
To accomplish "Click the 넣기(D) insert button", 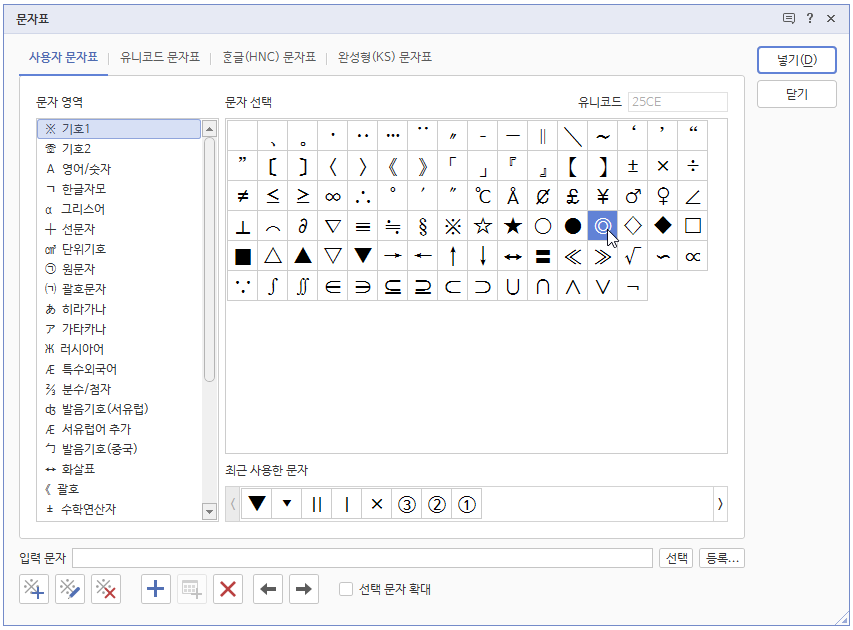I will (797, 60).
